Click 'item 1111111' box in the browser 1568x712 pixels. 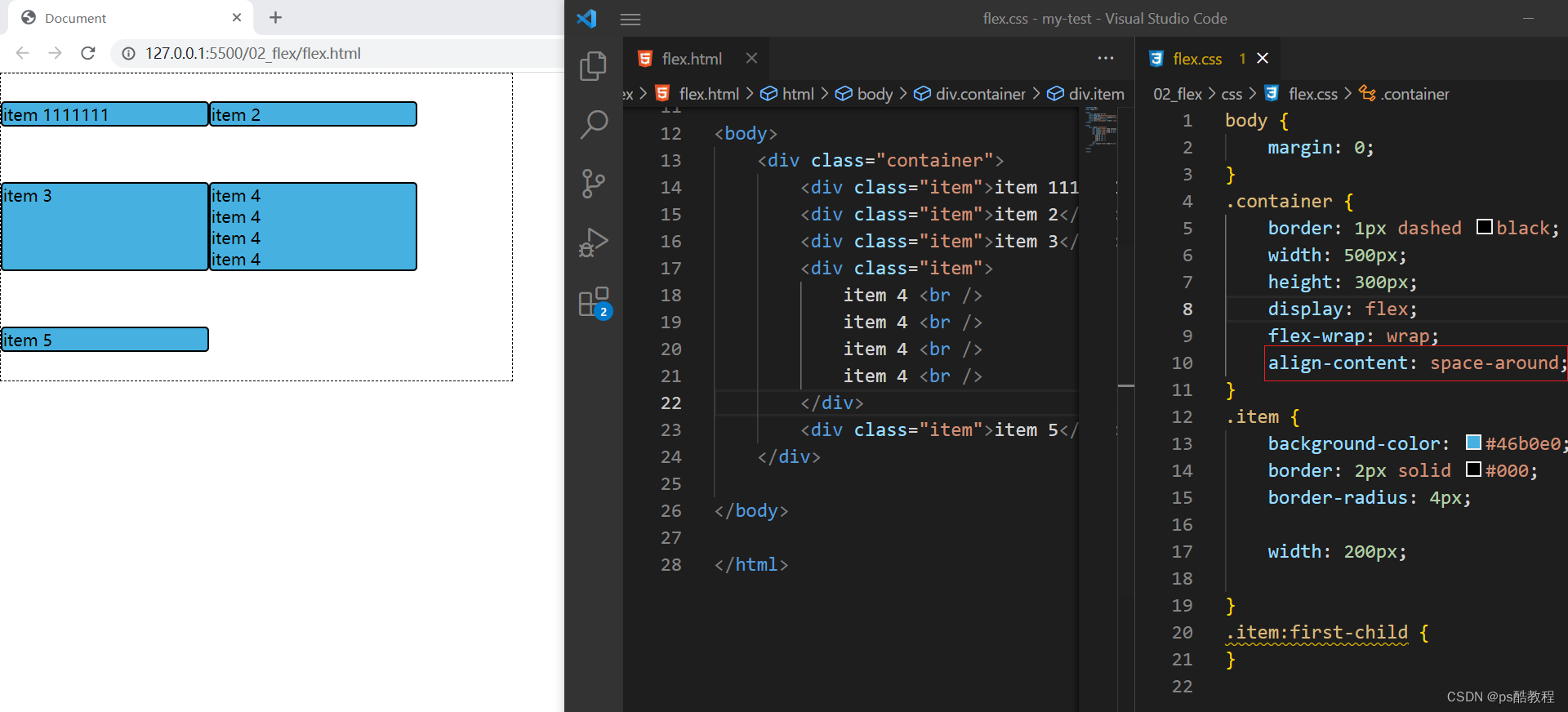[x=105, y=114]
